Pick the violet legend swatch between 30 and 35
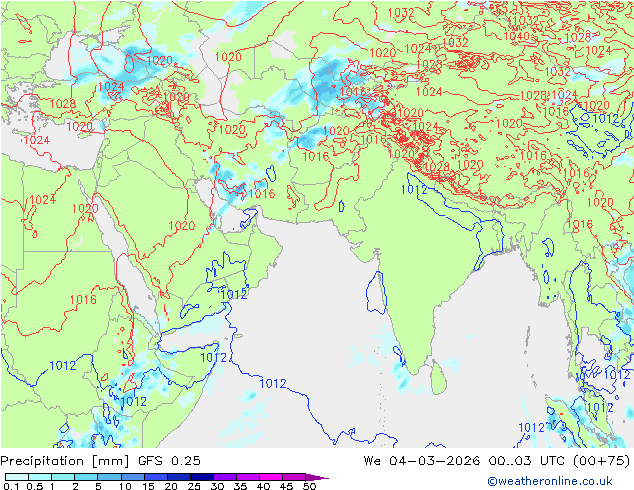Image resolution: width=634 pixels, height=490 pixels. 224,477
